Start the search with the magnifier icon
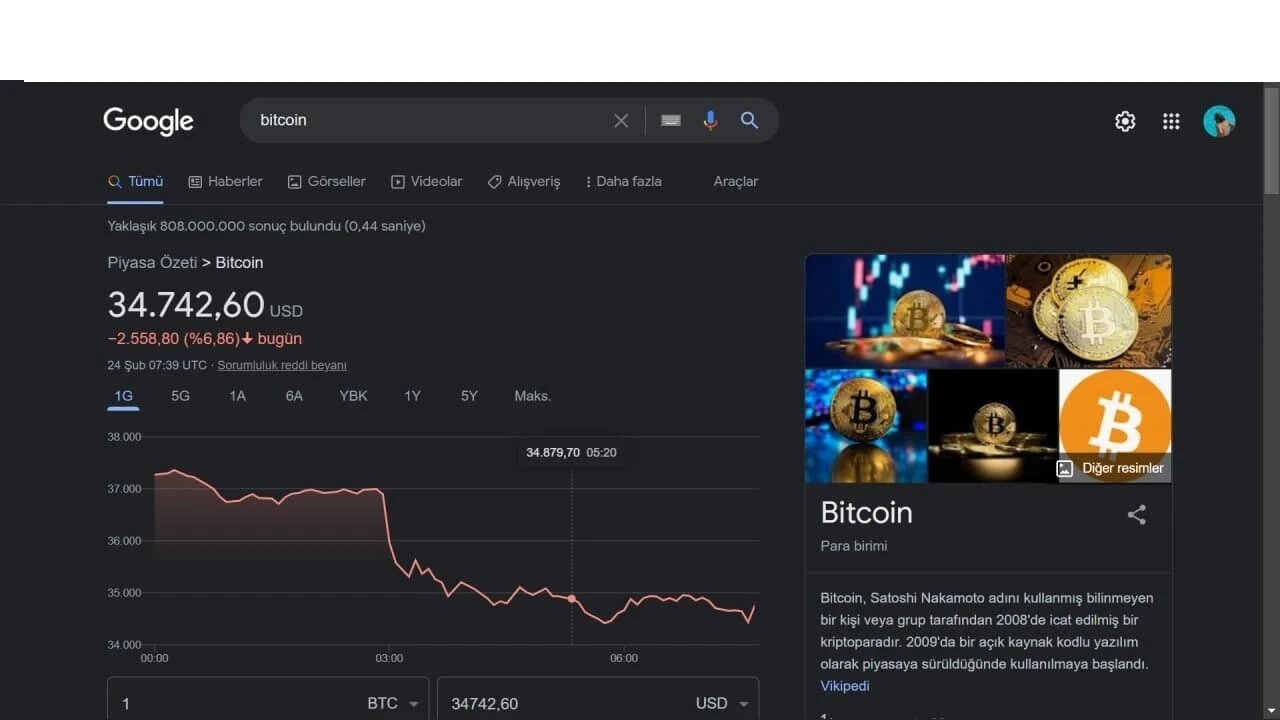The width and height of the screenshot is (1280, 720). point(749,120)
